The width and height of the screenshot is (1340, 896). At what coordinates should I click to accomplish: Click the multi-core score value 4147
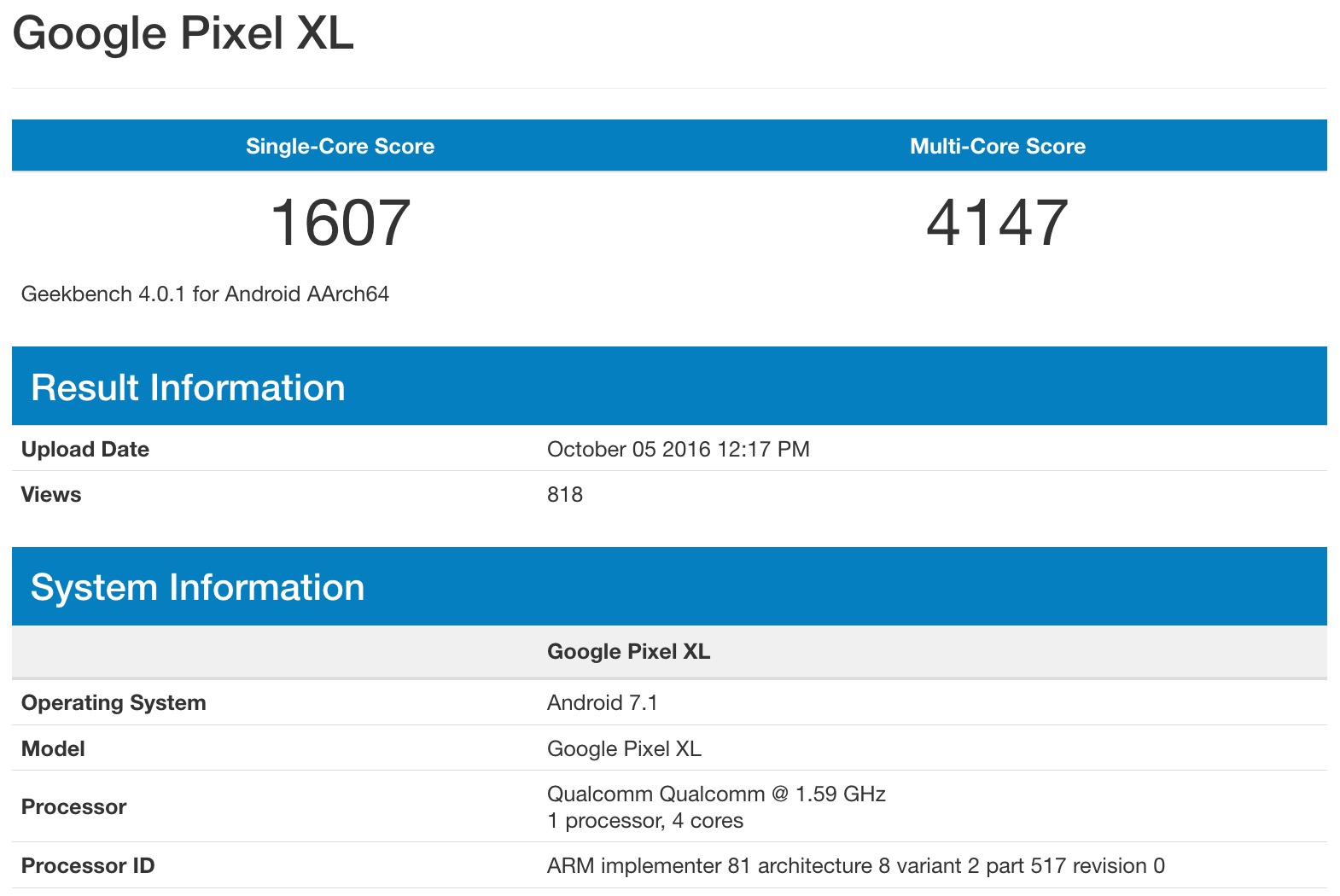[997, 223]
